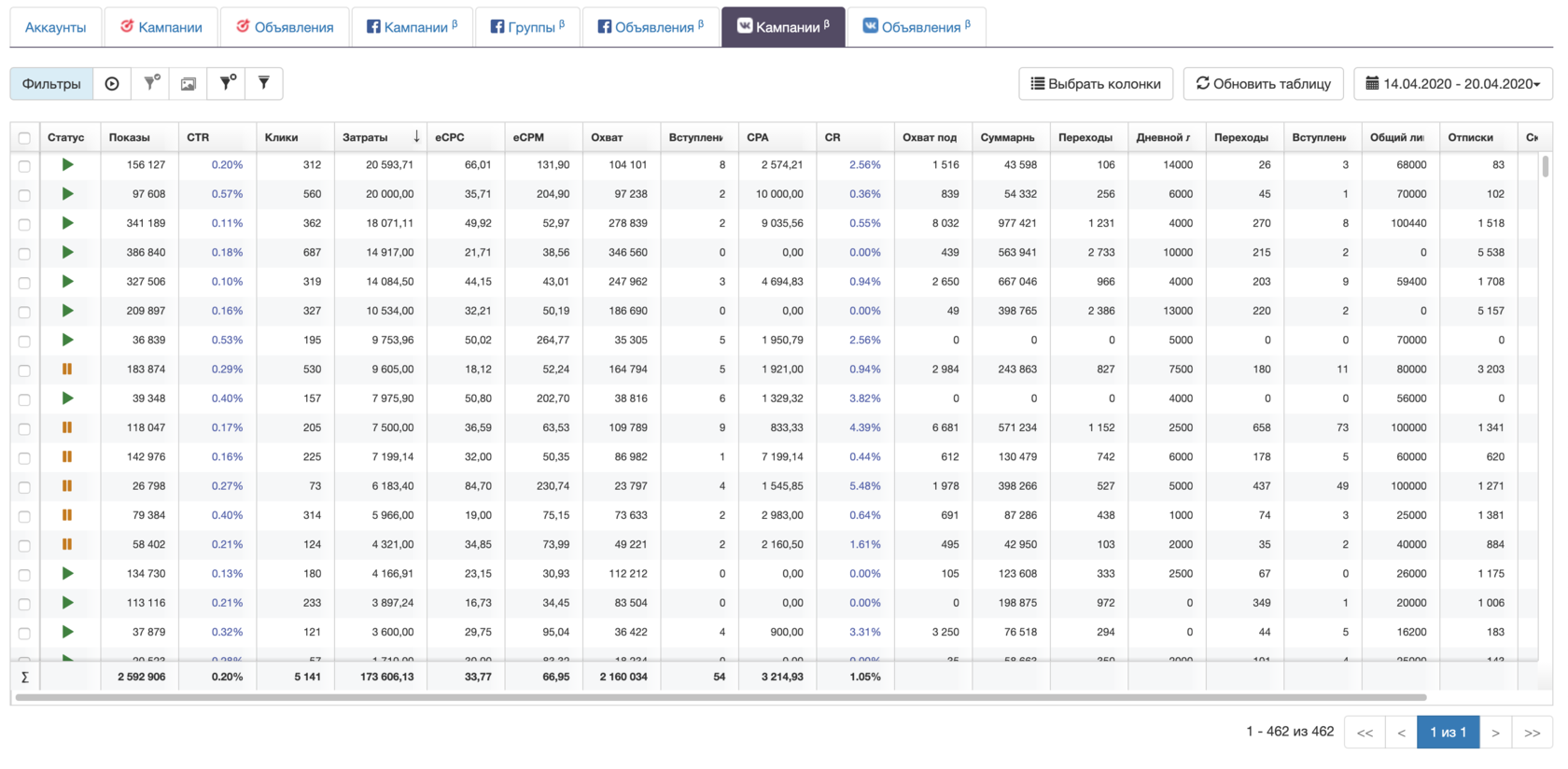
Task: Check the checkbox for row 97 608
Action: (24, 195)
